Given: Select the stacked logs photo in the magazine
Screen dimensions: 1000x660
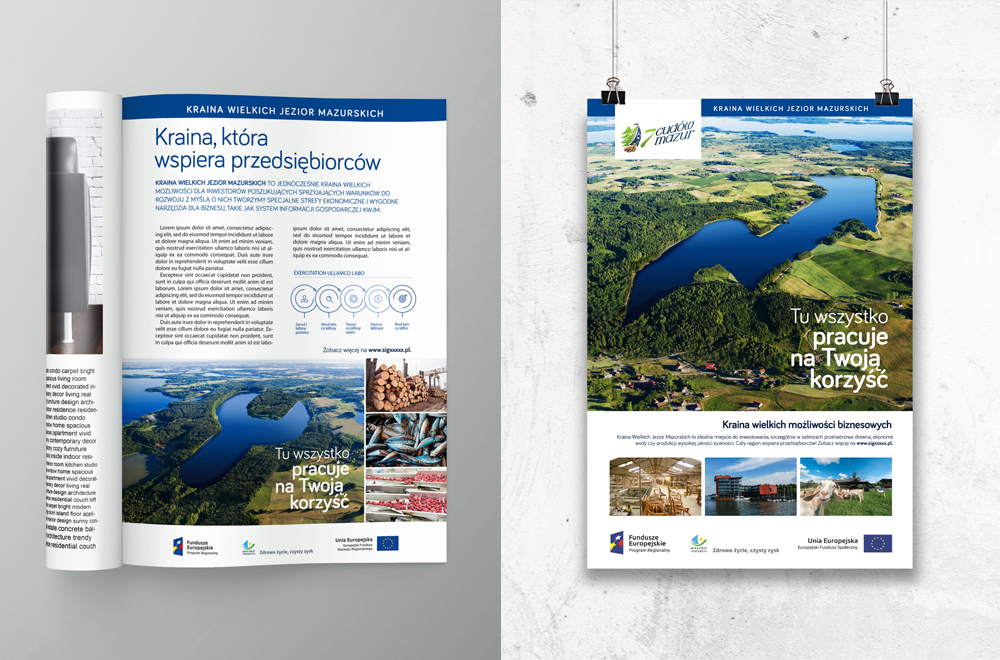Looking at the screenshot, I should pyautogui.click(x=406, y=385).
